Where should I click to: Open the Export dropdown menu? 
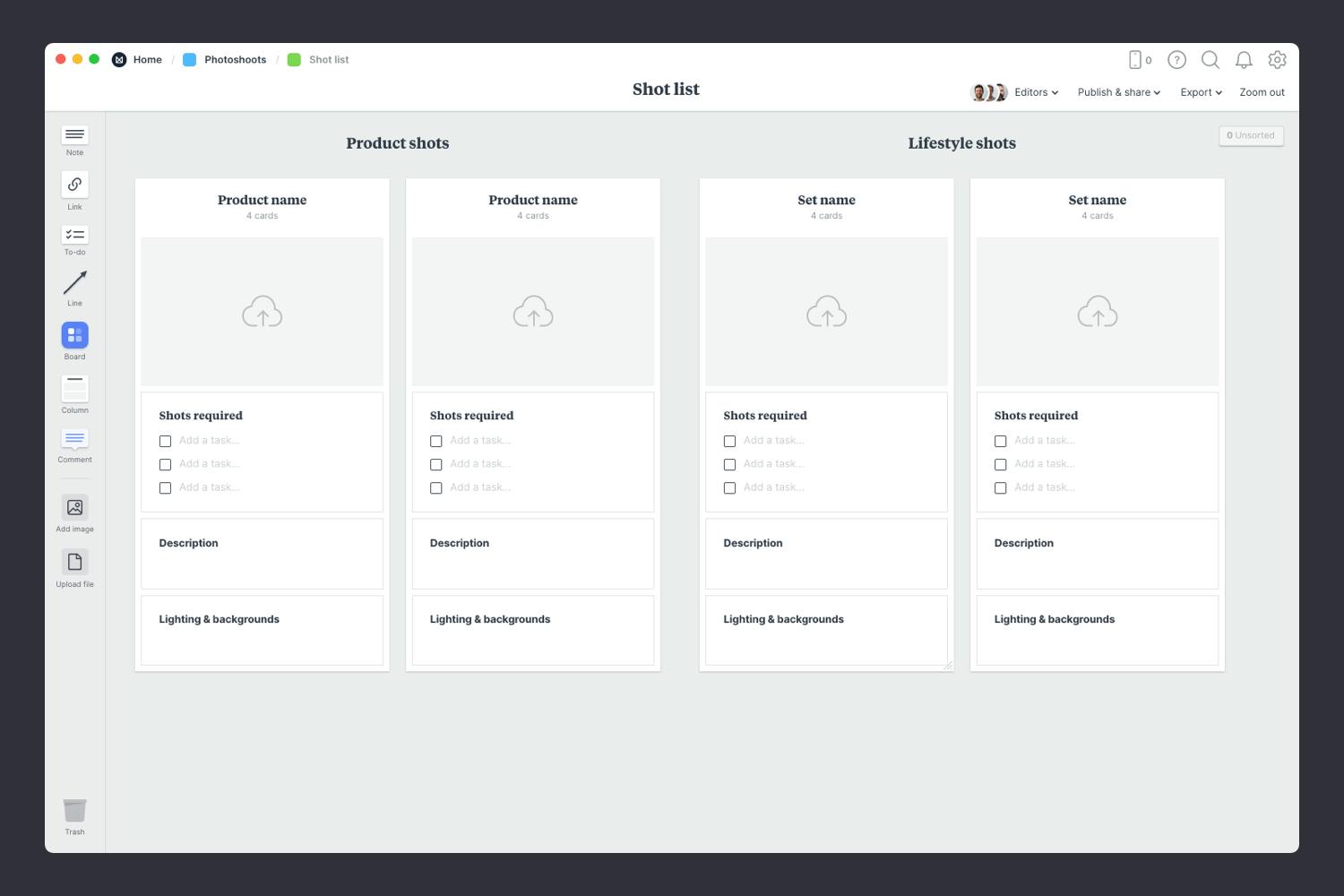1201,92
